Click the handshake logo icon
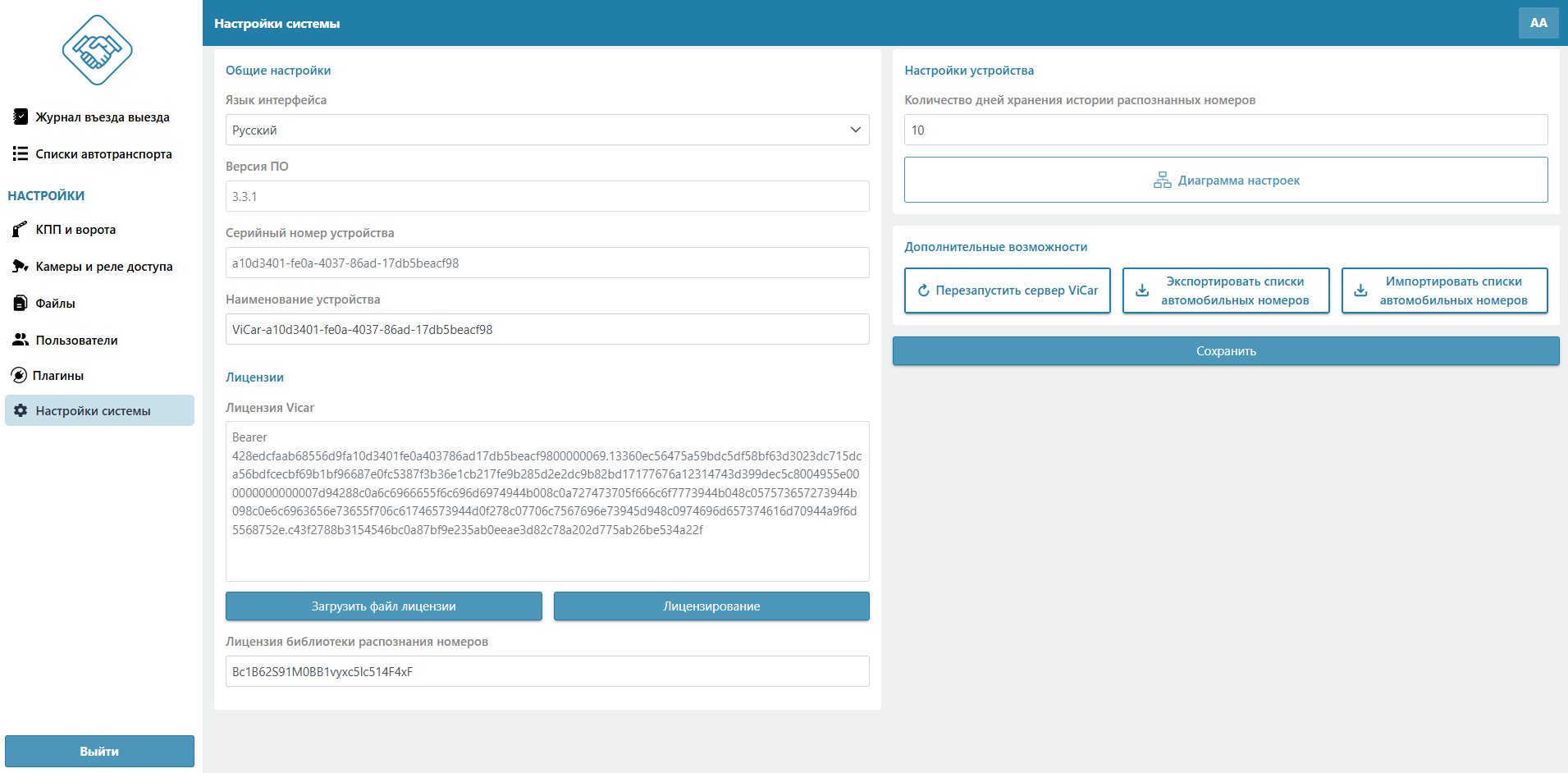1568x773 pixels. click(x=97, y=50)
